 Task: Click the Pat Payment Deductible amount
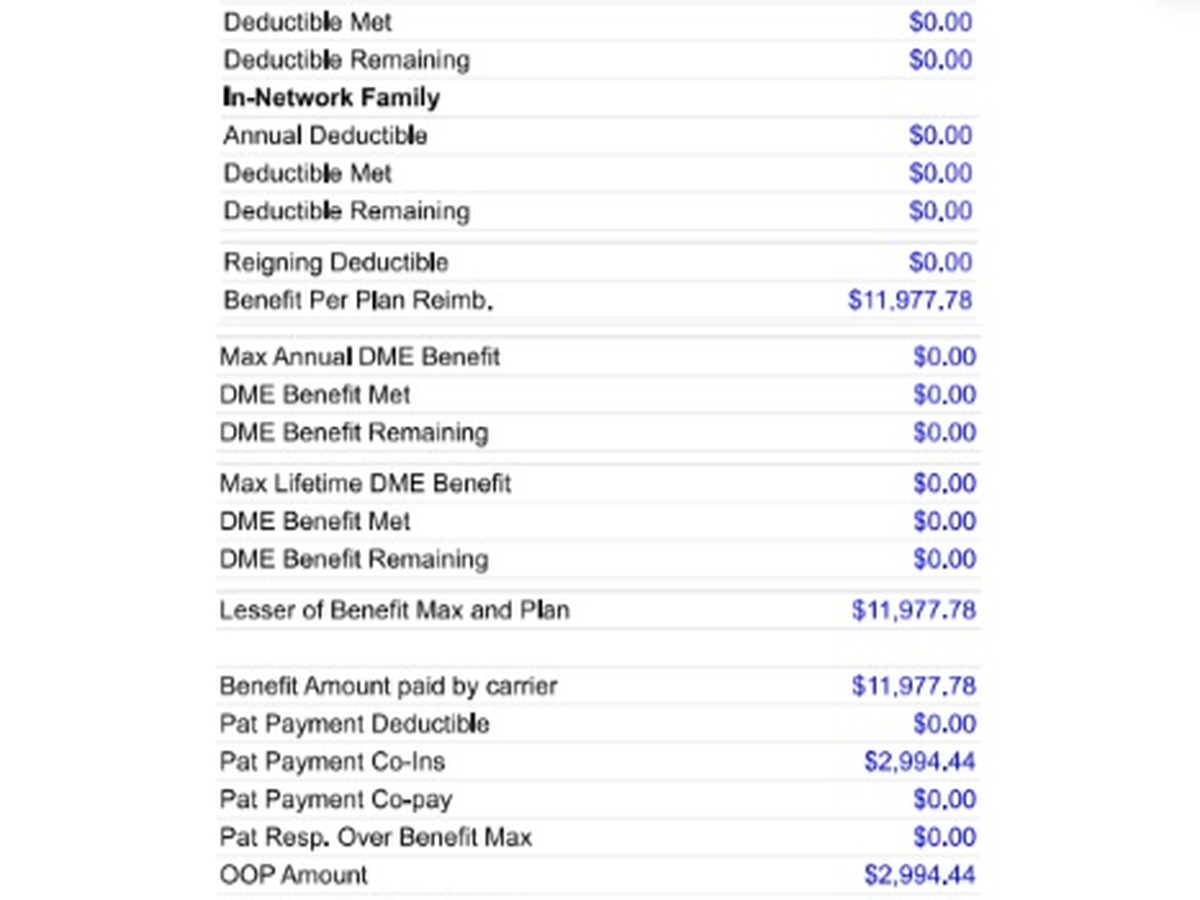coord(944,724)
